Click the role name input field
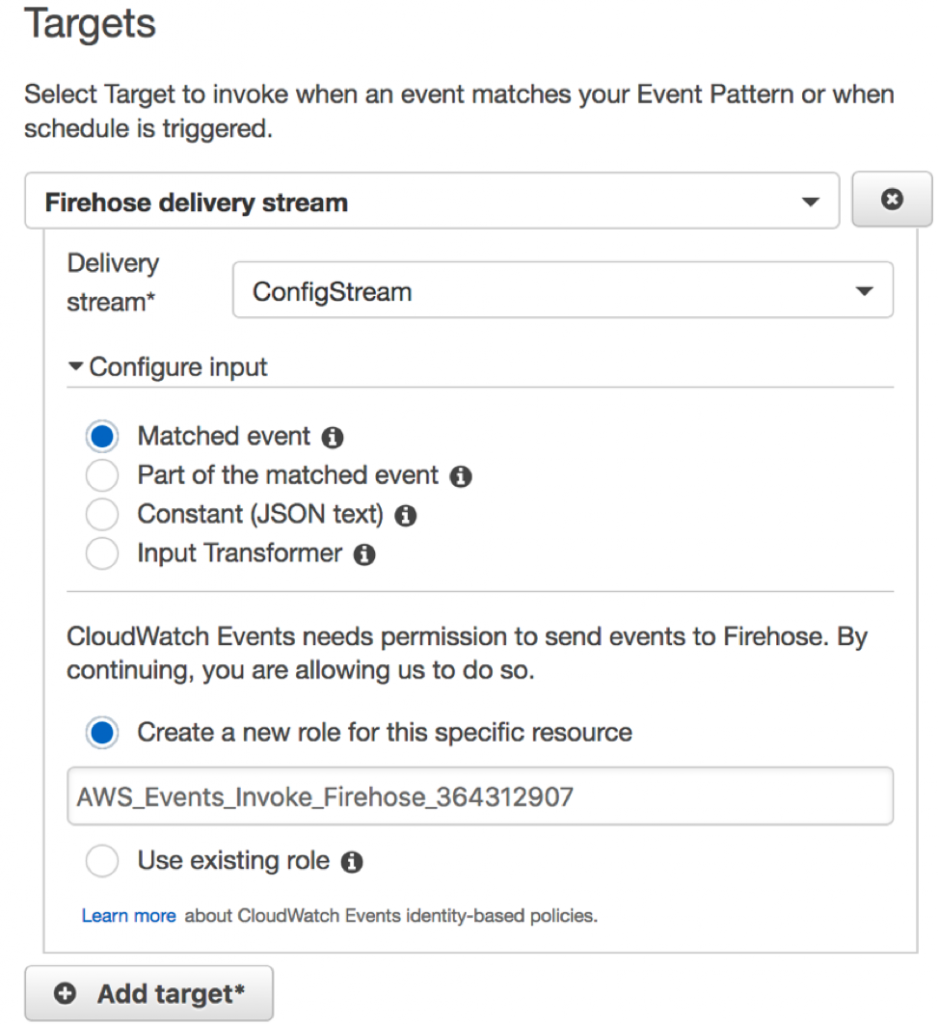939x1024 pixels. 480,797
